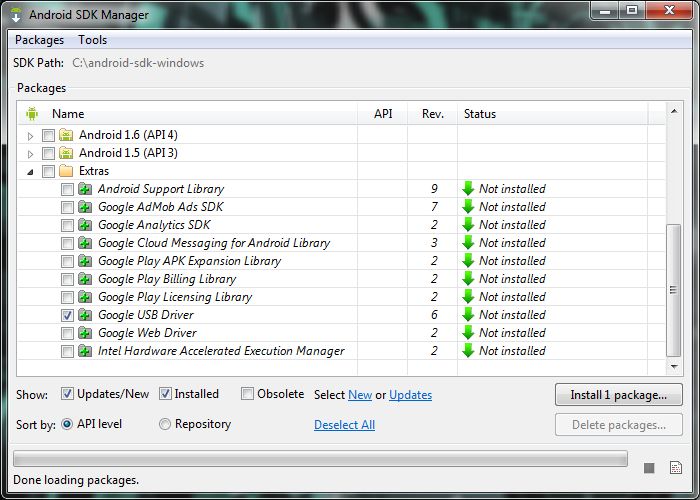Click the download arrow in the Google Play Billing status
The image size is (700, 500).
point(468,279)
